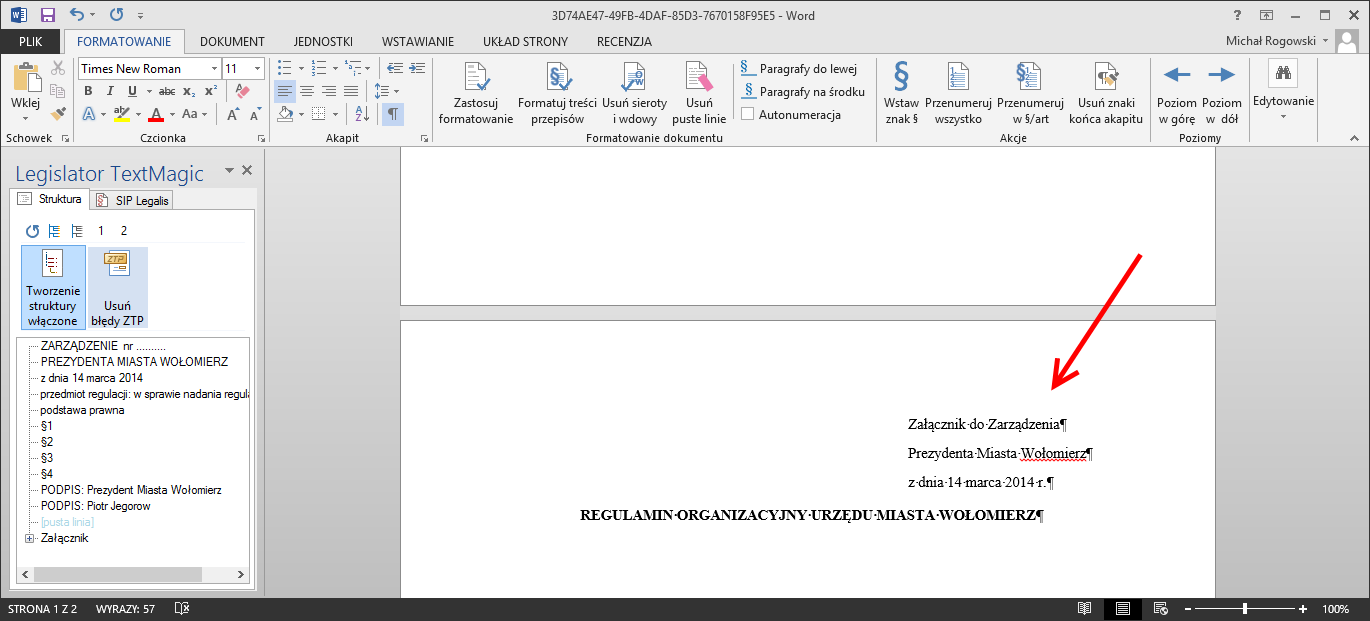Open the font size 11 dropdown
Viewport: 1370px width, 621px height.
[x=258, y=69]
